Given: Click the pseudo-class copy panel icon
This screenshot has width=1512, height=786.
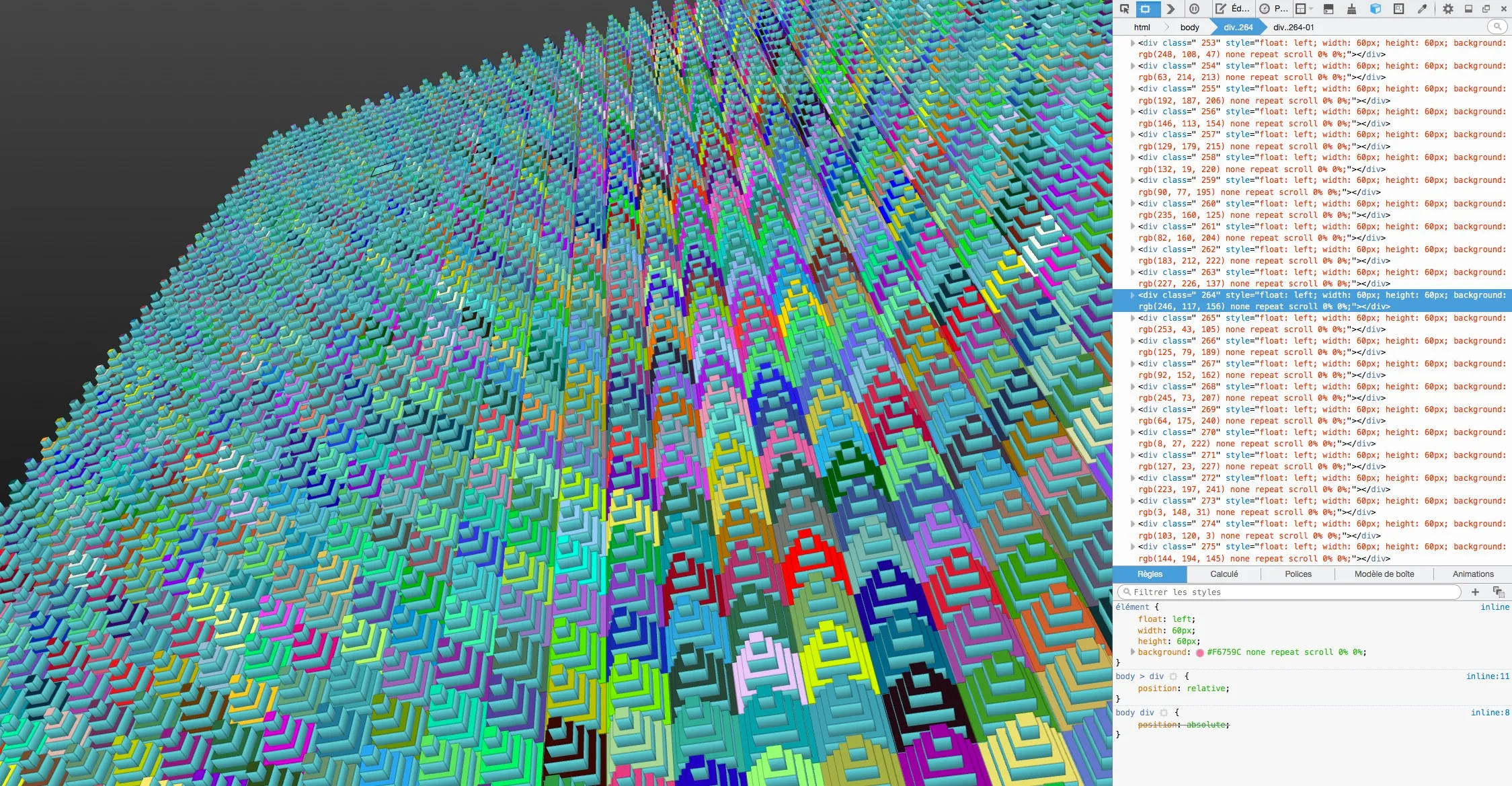Looking at the screenshot, I should (x=1498, y=592).
